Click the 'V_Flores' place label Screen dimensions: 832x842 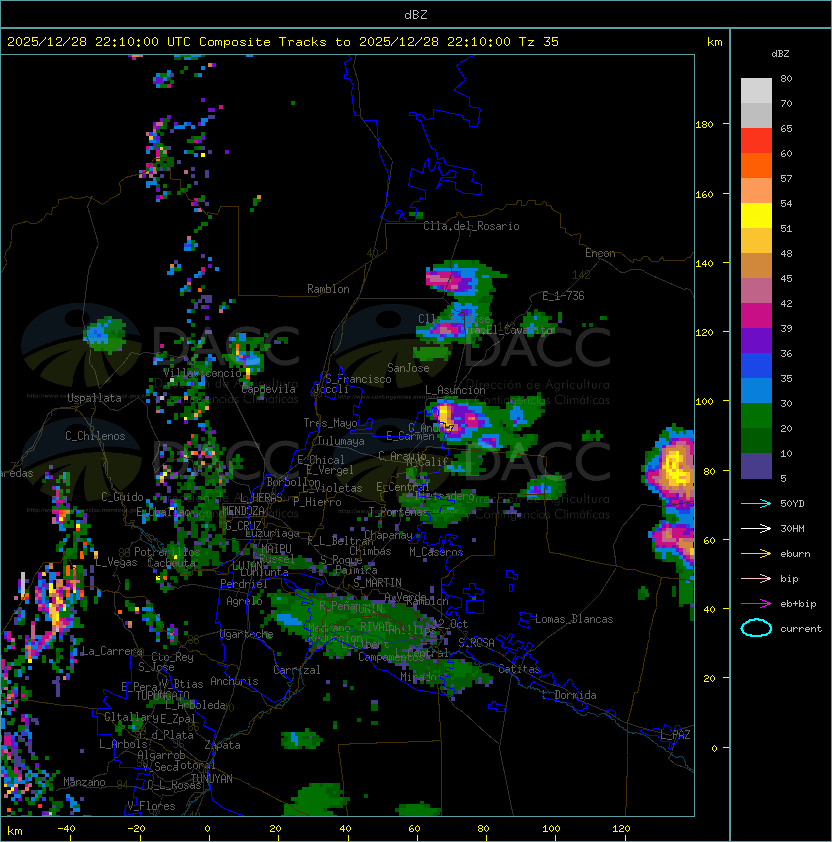[151, 806]
